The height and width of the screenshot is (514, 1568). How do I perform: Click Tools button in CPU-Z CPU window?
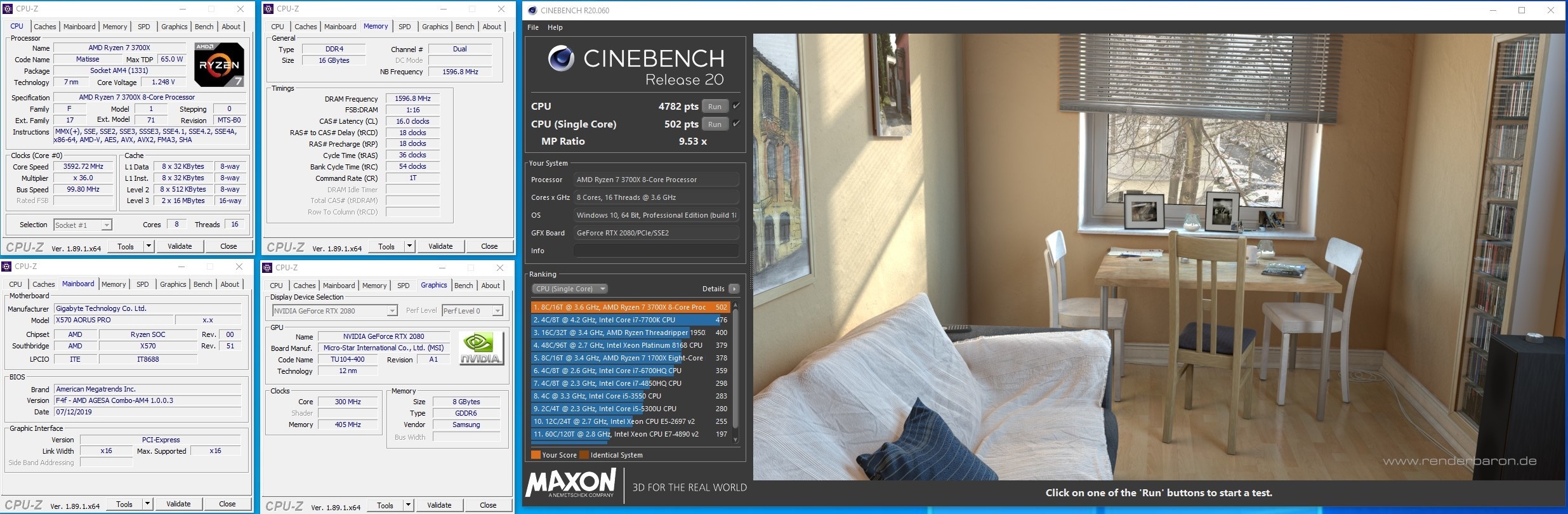point(126,246)
